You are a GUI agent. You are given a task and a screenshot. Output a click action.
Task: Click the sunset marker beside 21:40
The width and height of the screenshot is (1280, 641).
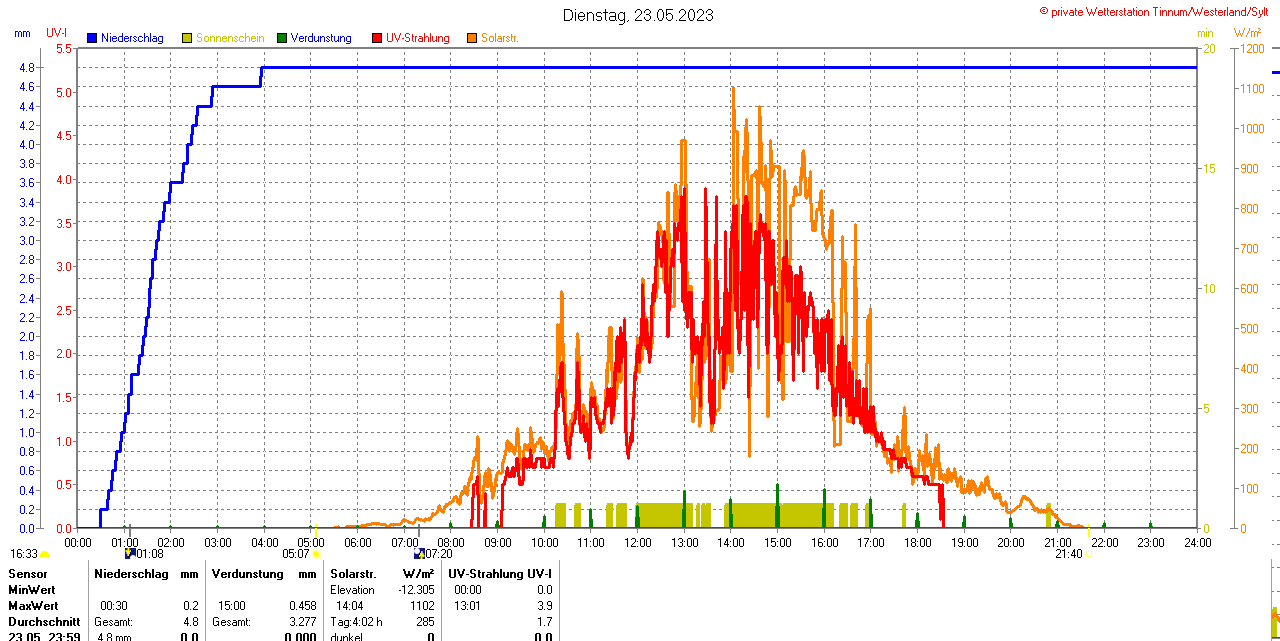click(x=1088, y=553)
